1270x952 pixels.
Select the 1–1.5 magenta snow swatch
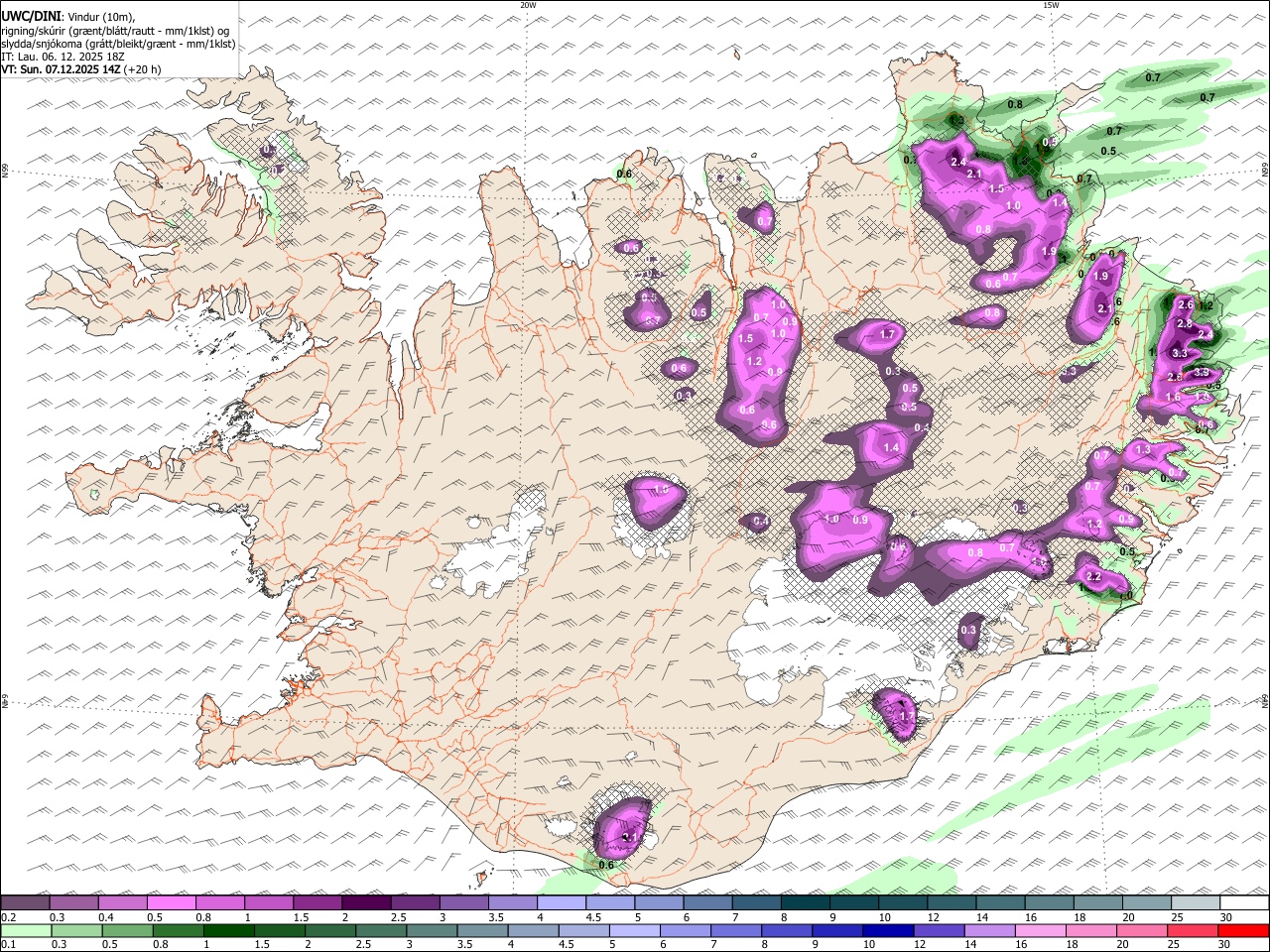point(269,903)
